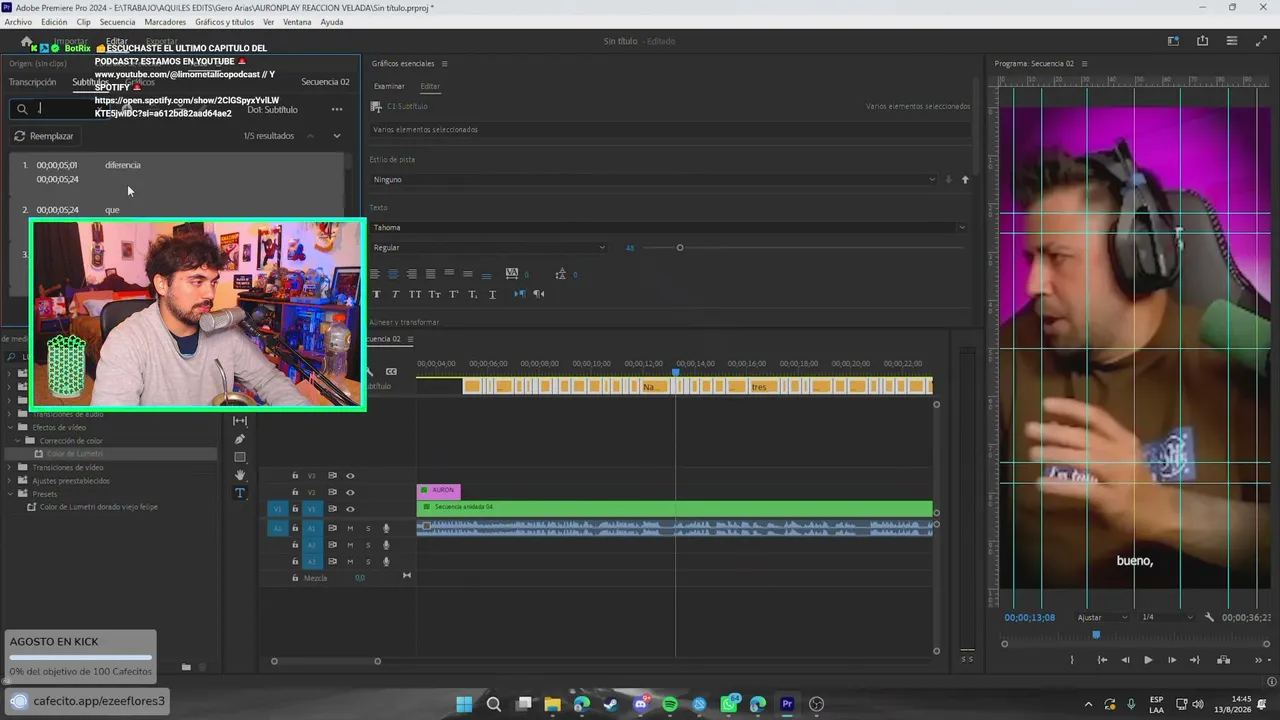1280x720 pixels.
Task: Expand Efectos de vídeo folder
Action: (x=11, y=428)
